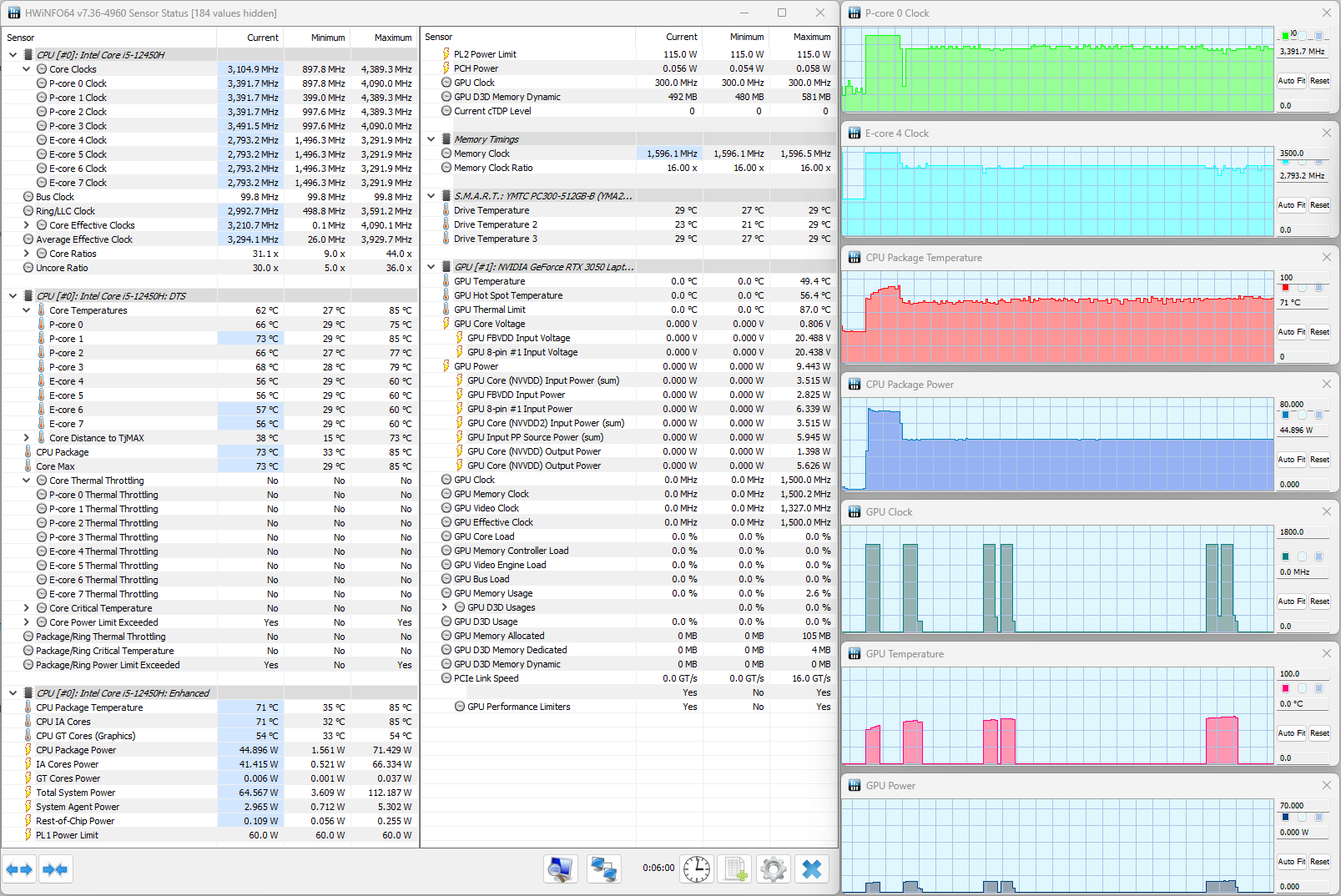Click the Sensor column header in right pane

coord(439,37)
